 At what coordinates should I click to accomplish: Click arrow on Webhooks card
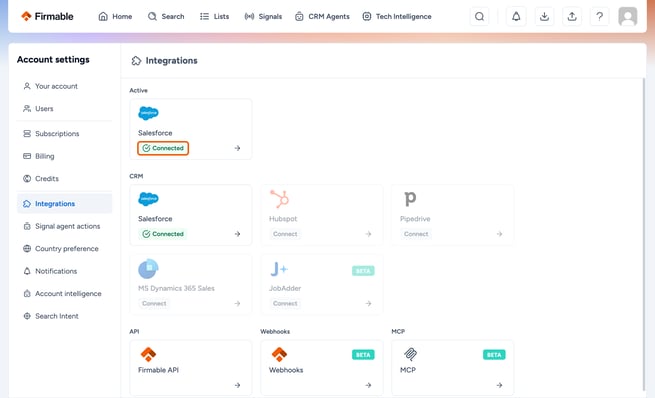click(x=368, y=385)
